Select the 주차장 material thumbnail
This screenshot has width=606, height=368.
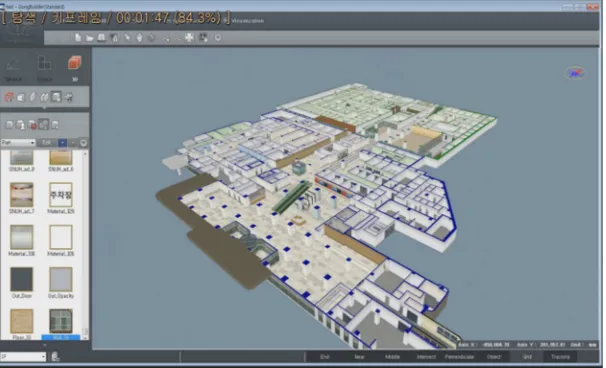(x=61, y=195)
